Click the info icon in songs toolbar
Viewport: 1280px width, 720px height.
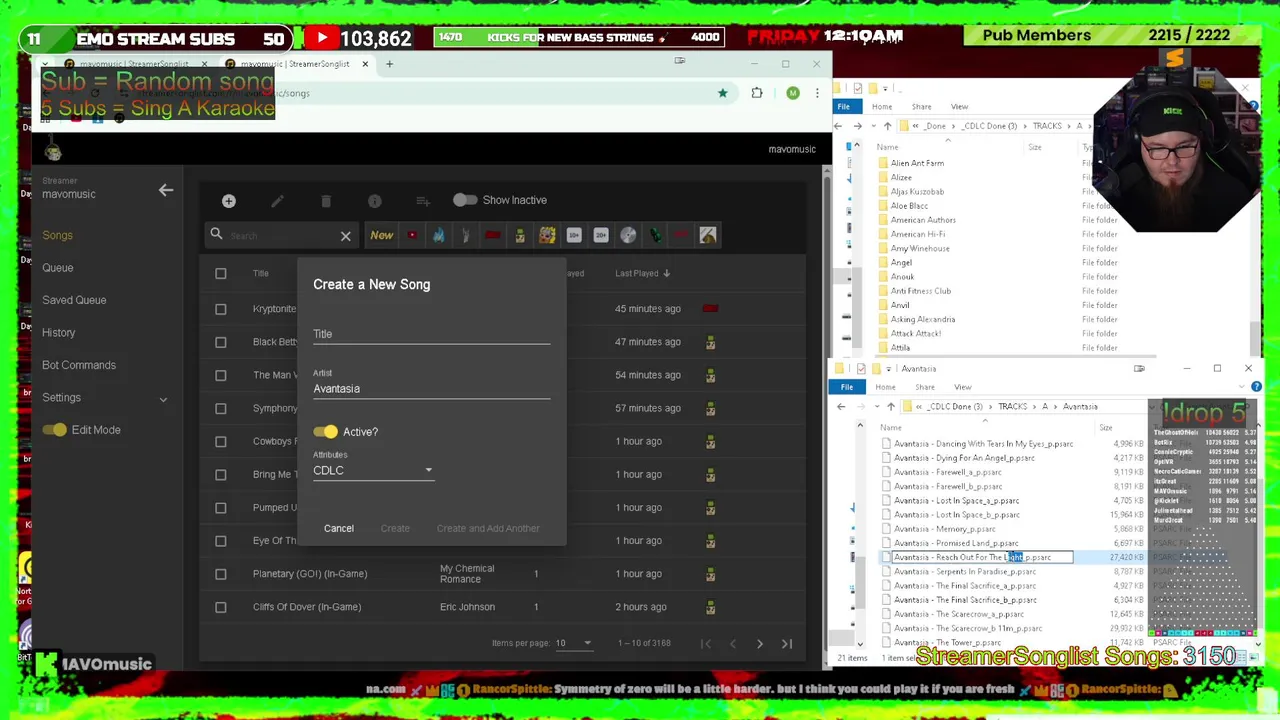click(x=374, y=201)
